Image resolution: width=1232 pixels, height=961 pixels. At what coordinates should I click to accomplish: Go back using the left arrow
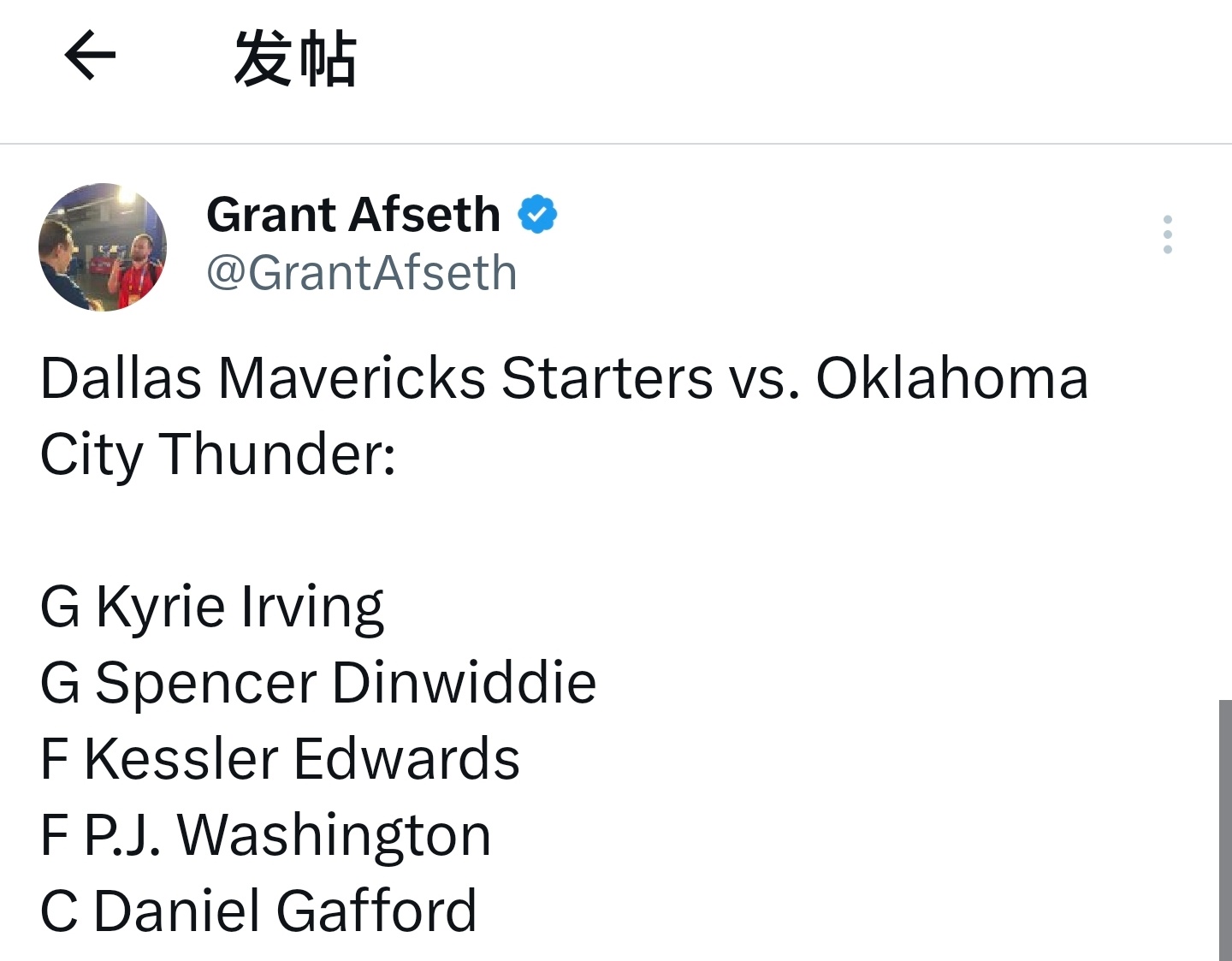[90, 56]
